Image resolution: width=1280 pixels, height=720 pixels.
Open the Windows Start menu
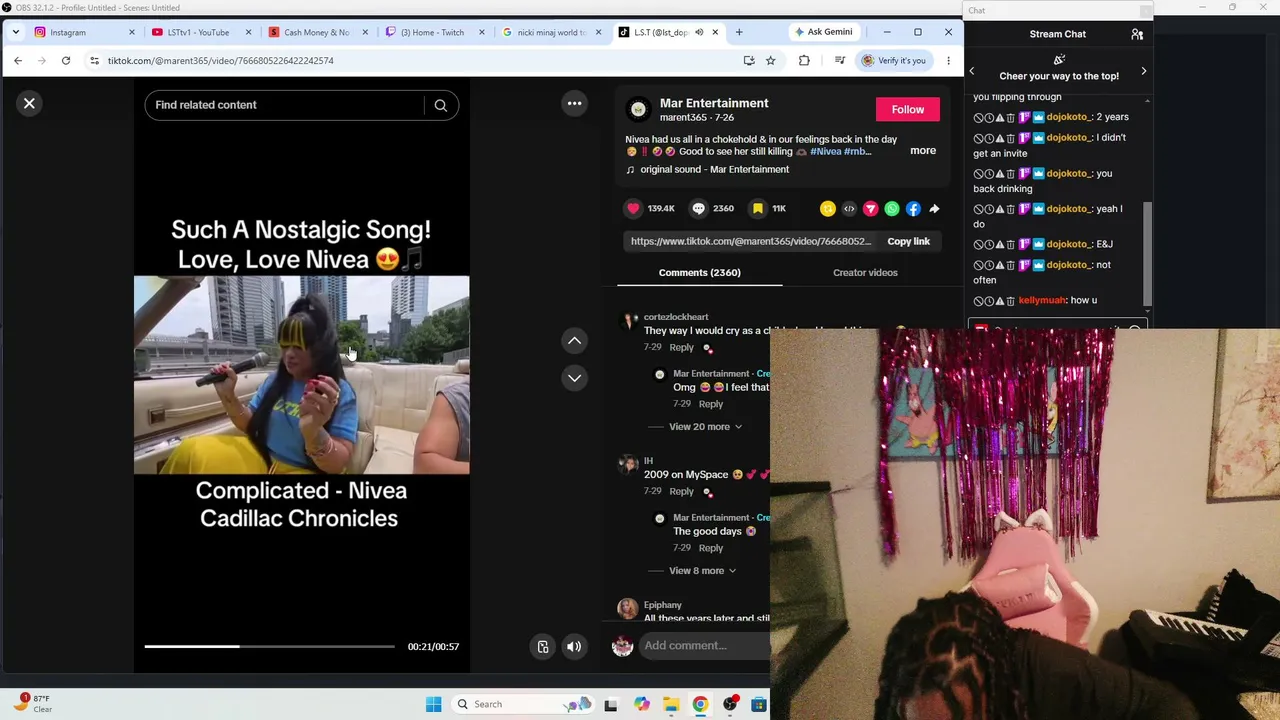[x=433, y=704]
